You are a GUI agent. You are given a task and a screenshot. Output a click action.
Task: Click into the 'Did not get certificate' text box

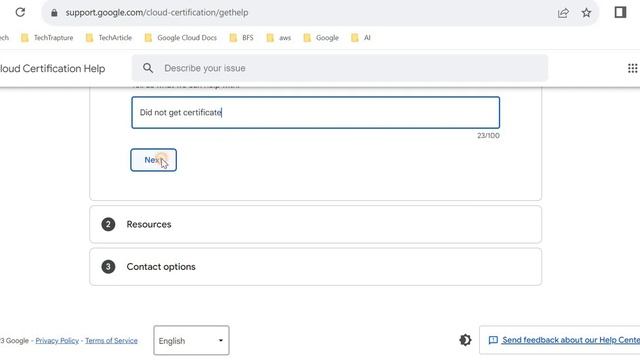coord(316,113)
